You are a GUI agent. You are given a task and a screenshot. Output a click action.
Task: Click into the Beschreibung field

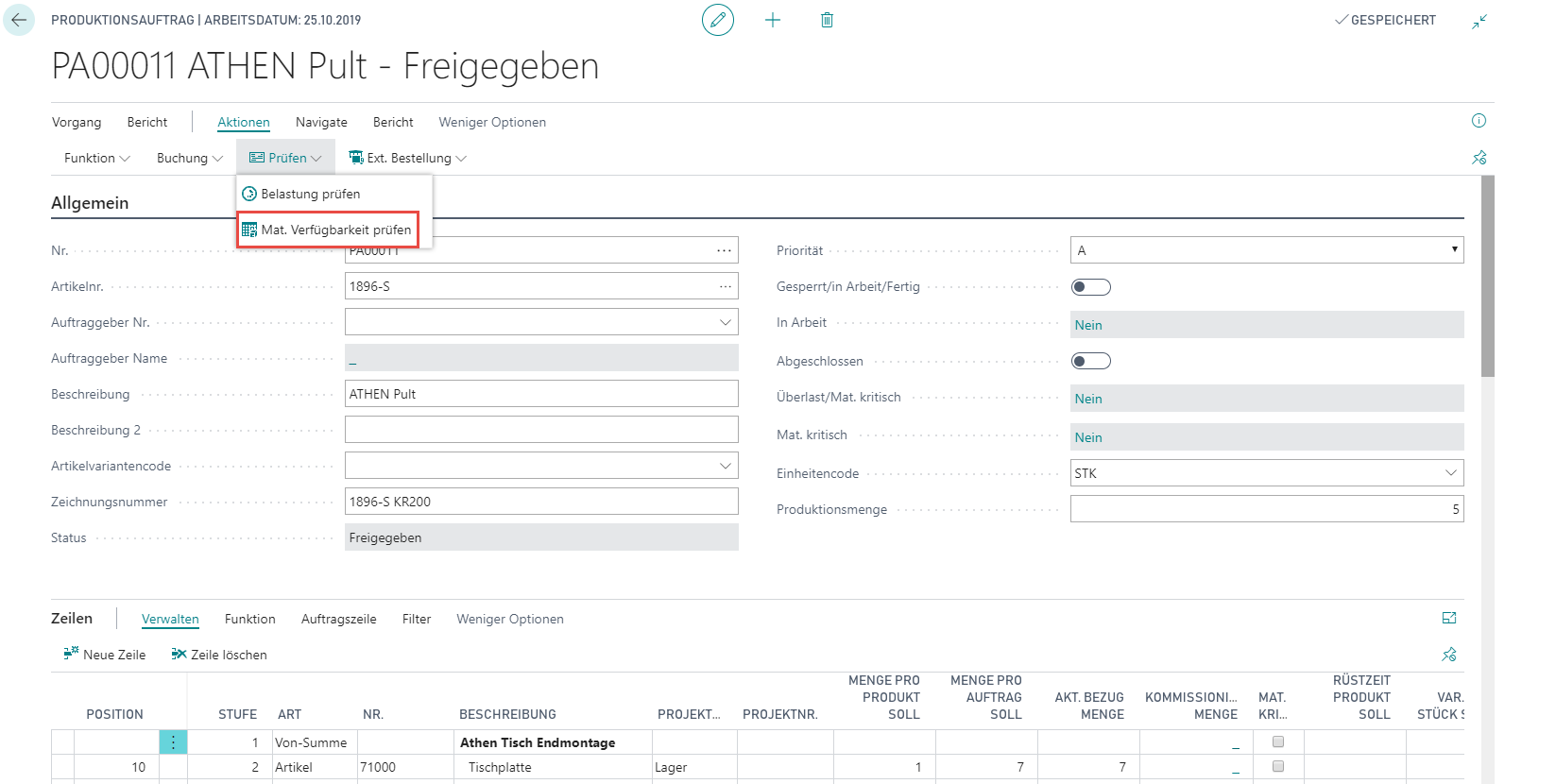tap(541, 394)
